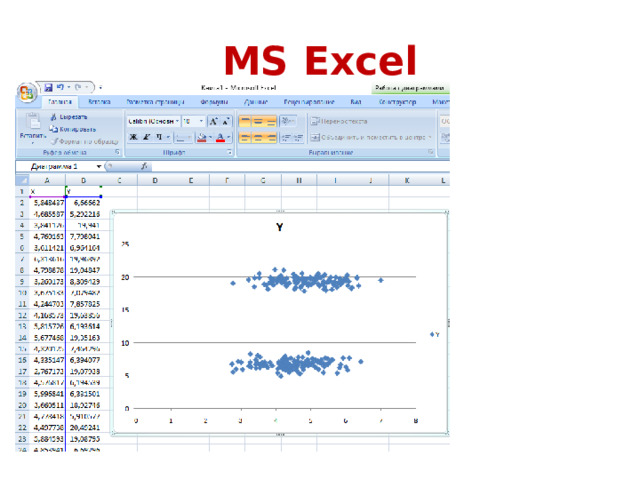The width and height of the screenshot is (640, 480).
Task: Activate Формат по образцу format painter
Action: (x=85, y=141)
